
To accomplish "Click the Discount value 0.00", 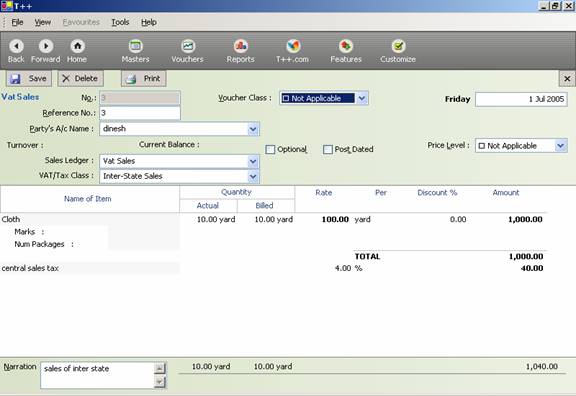I will [458, 219].
